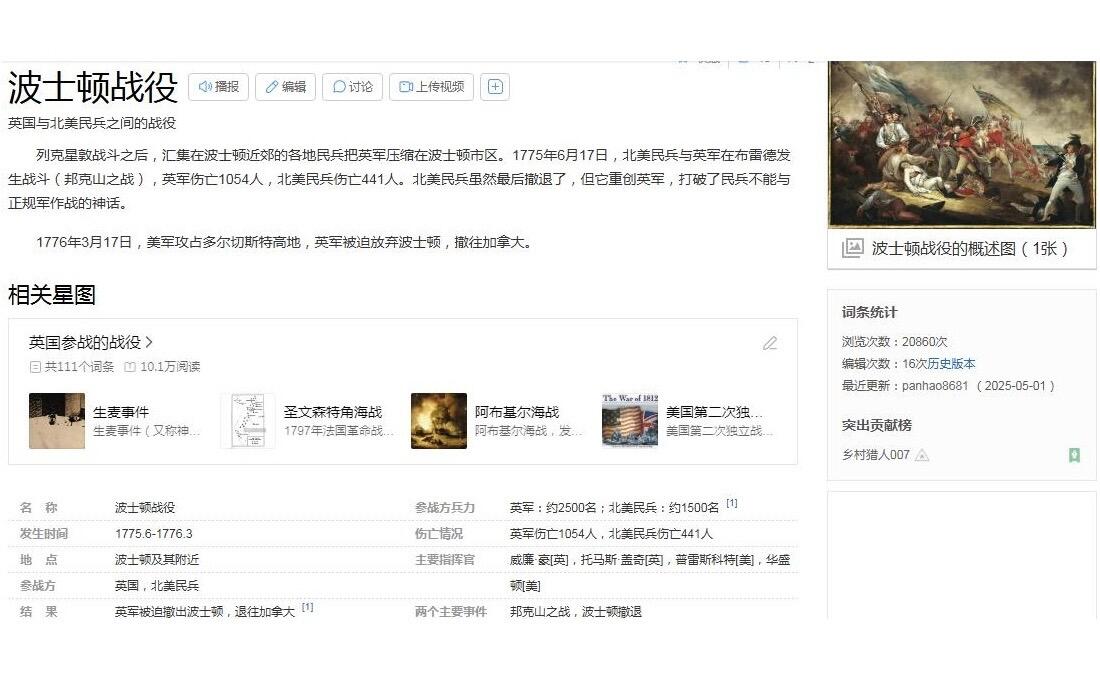Click citation mark [1] after 参战方兵力
1100x676 pixels.
(x=733, y=504)
